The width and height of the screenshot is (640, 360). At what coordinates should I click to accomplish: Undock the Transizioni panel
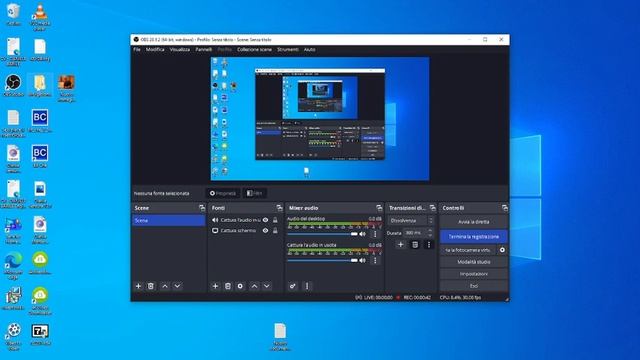(432, 208)
